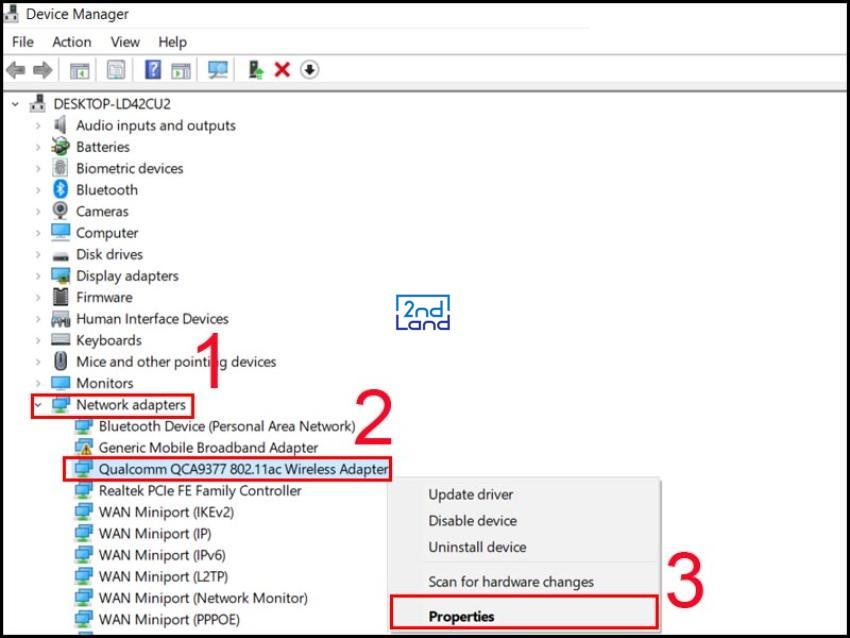
Task: Select the Human Interface Devices label
Action: click(152, 319)
